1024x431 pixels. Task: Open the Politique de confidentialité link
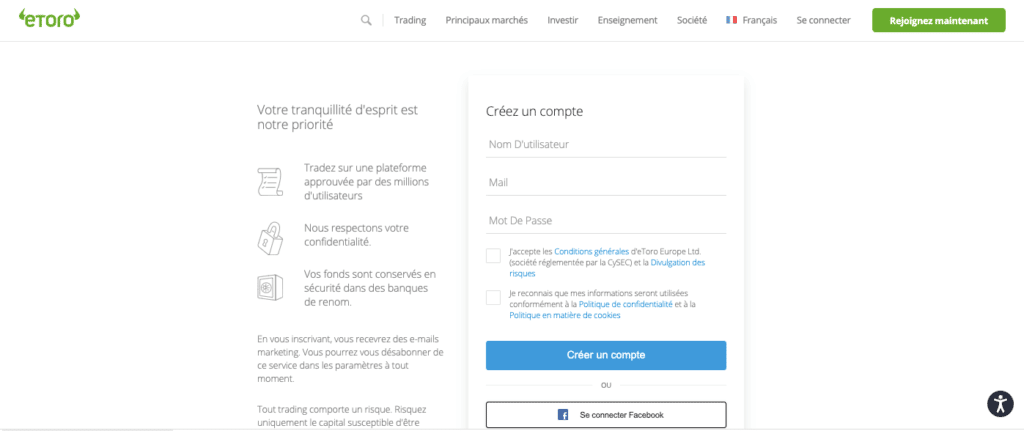pyautogui.click(x=626, y=304)
